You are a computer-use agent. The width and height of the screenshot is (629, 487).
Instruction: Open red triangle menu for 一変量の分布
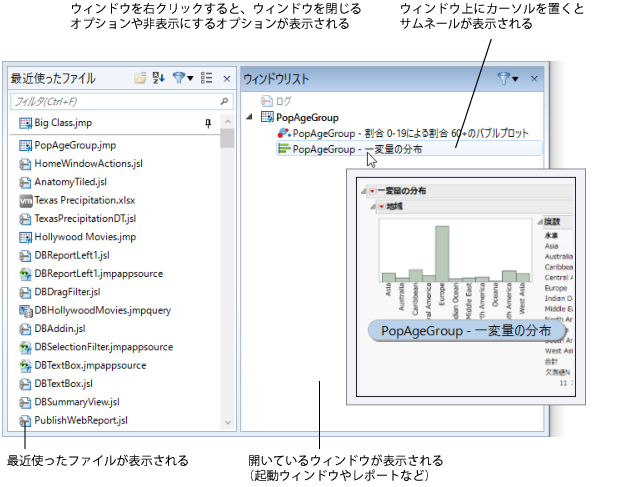372,191
